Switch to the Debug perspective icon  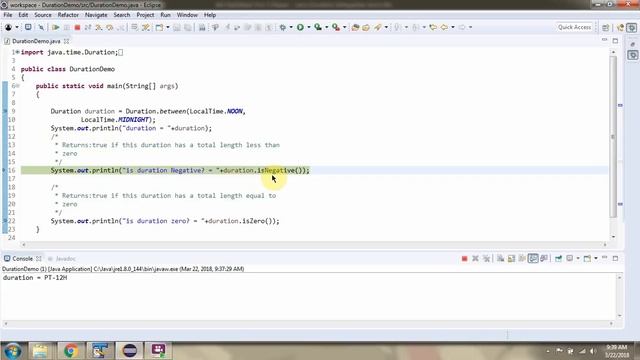click(x=632, y=27)
